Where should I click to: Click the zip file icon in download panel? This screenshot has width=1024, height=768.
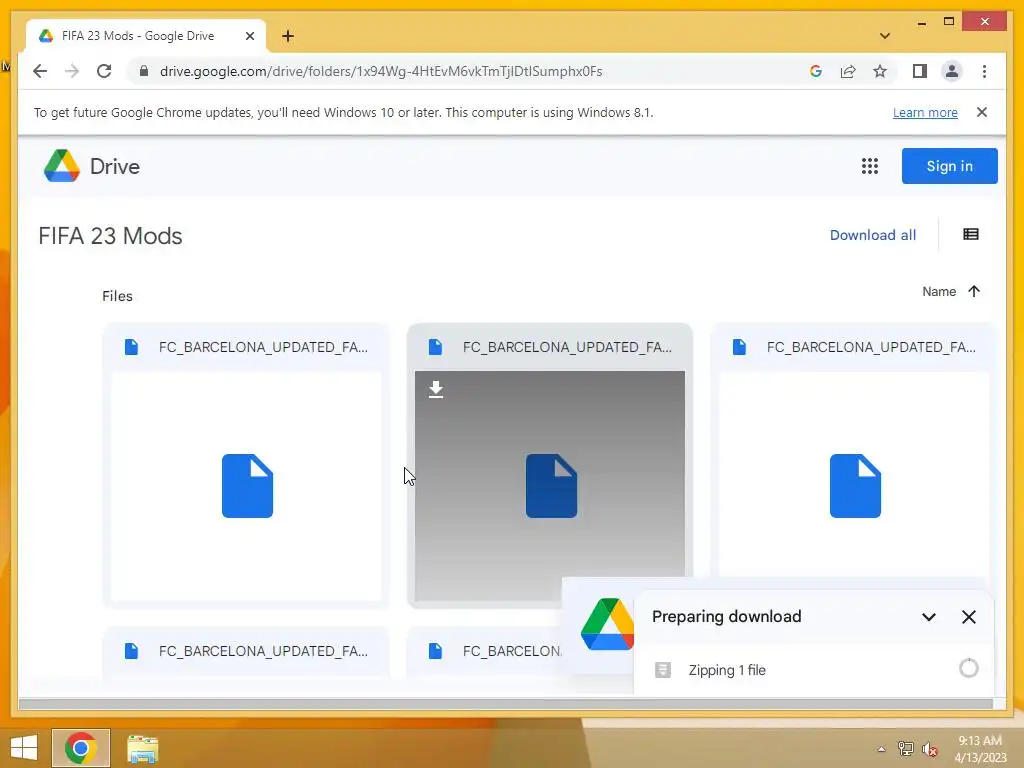pos(663,670)
